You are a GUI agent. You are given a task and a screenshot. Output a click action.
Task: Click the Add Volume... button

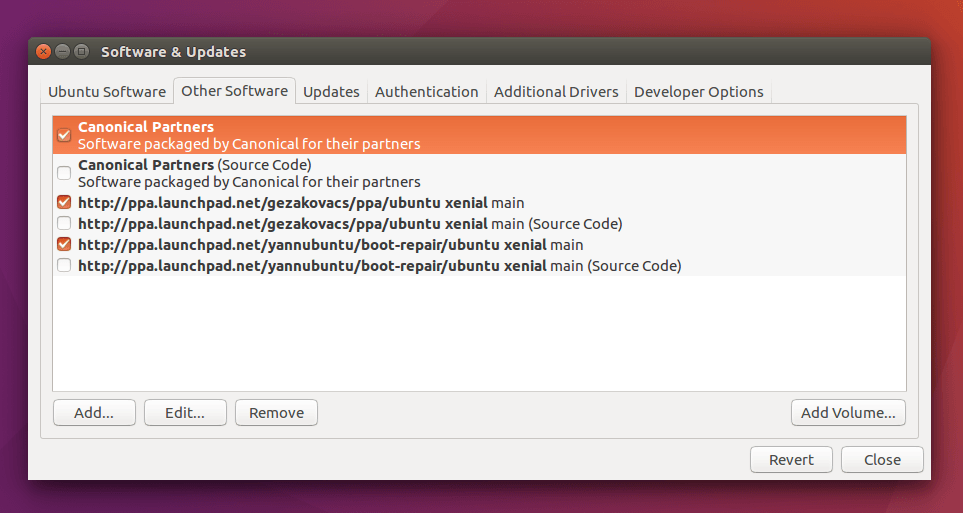tap(848, 413)
